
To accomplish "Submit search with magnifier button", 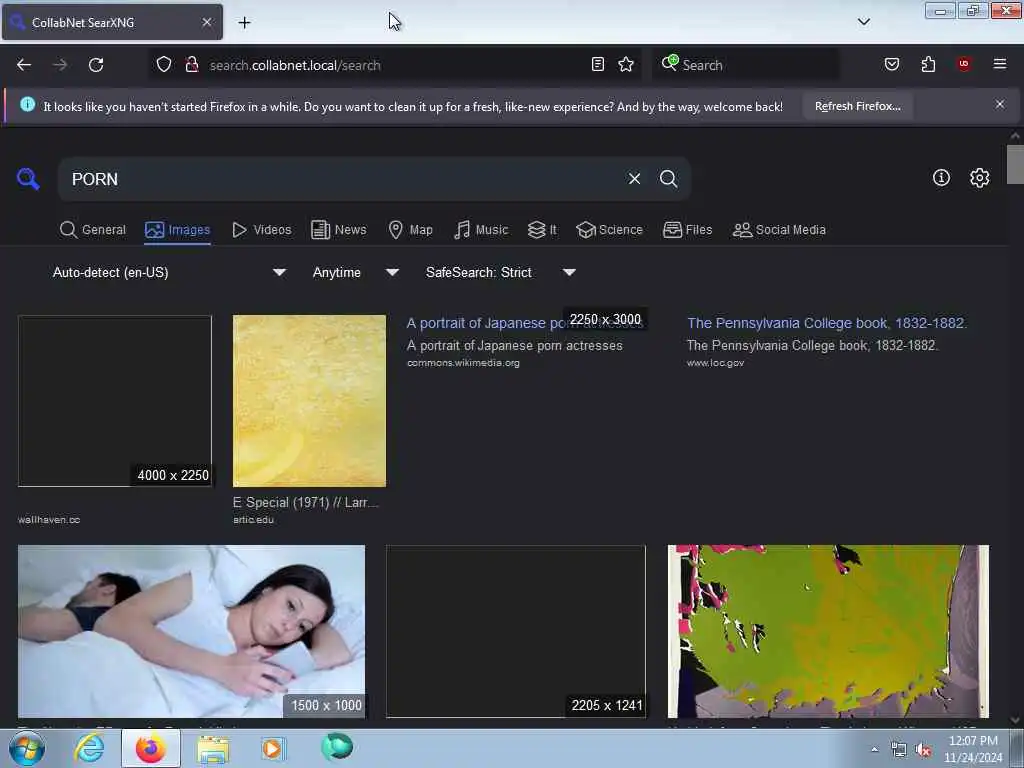I will [x=668, y=178].
